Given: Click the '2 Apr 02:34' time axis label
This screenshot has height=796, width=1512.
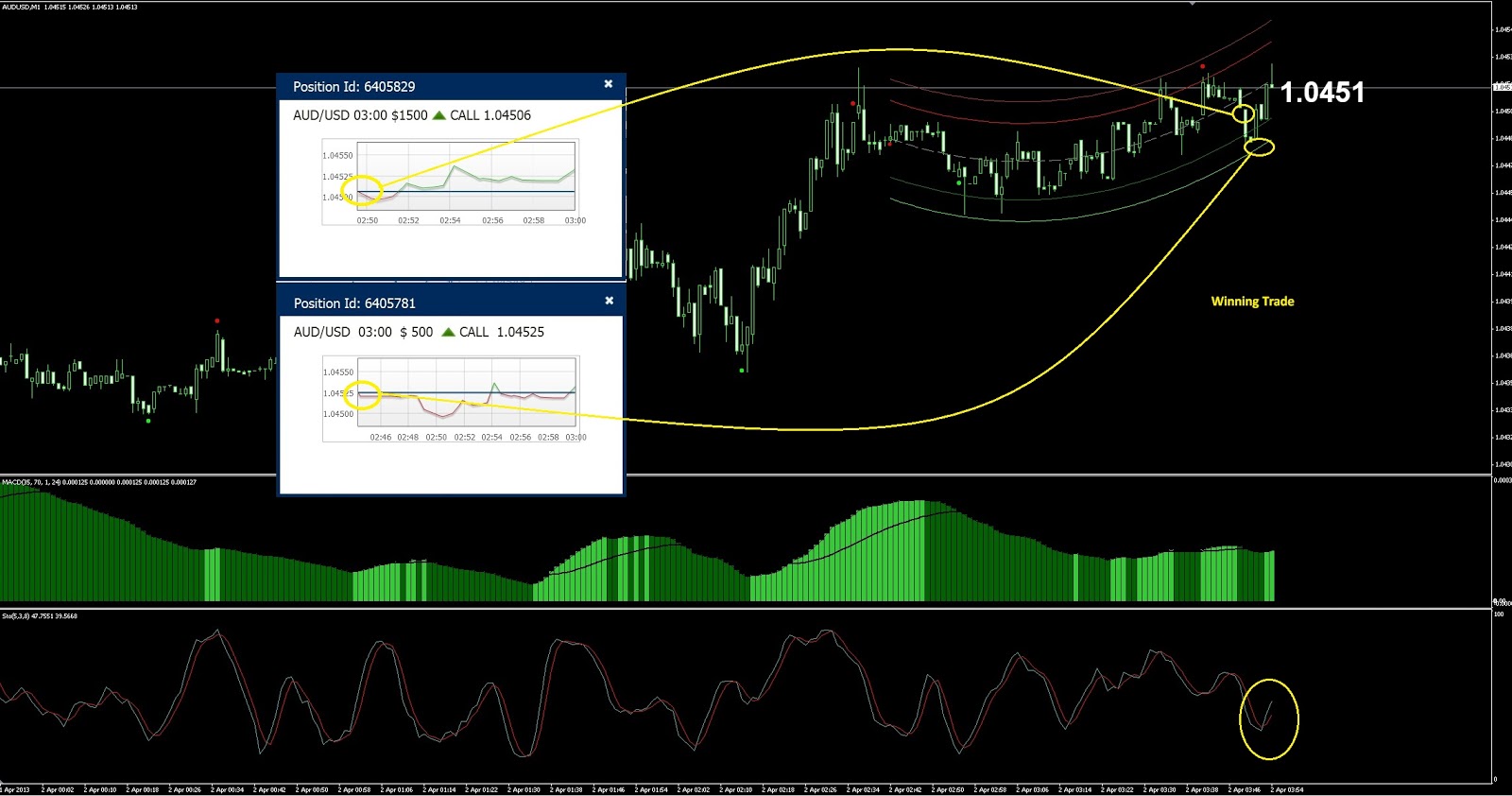Looking at the screenshot, I should (863, 789).
